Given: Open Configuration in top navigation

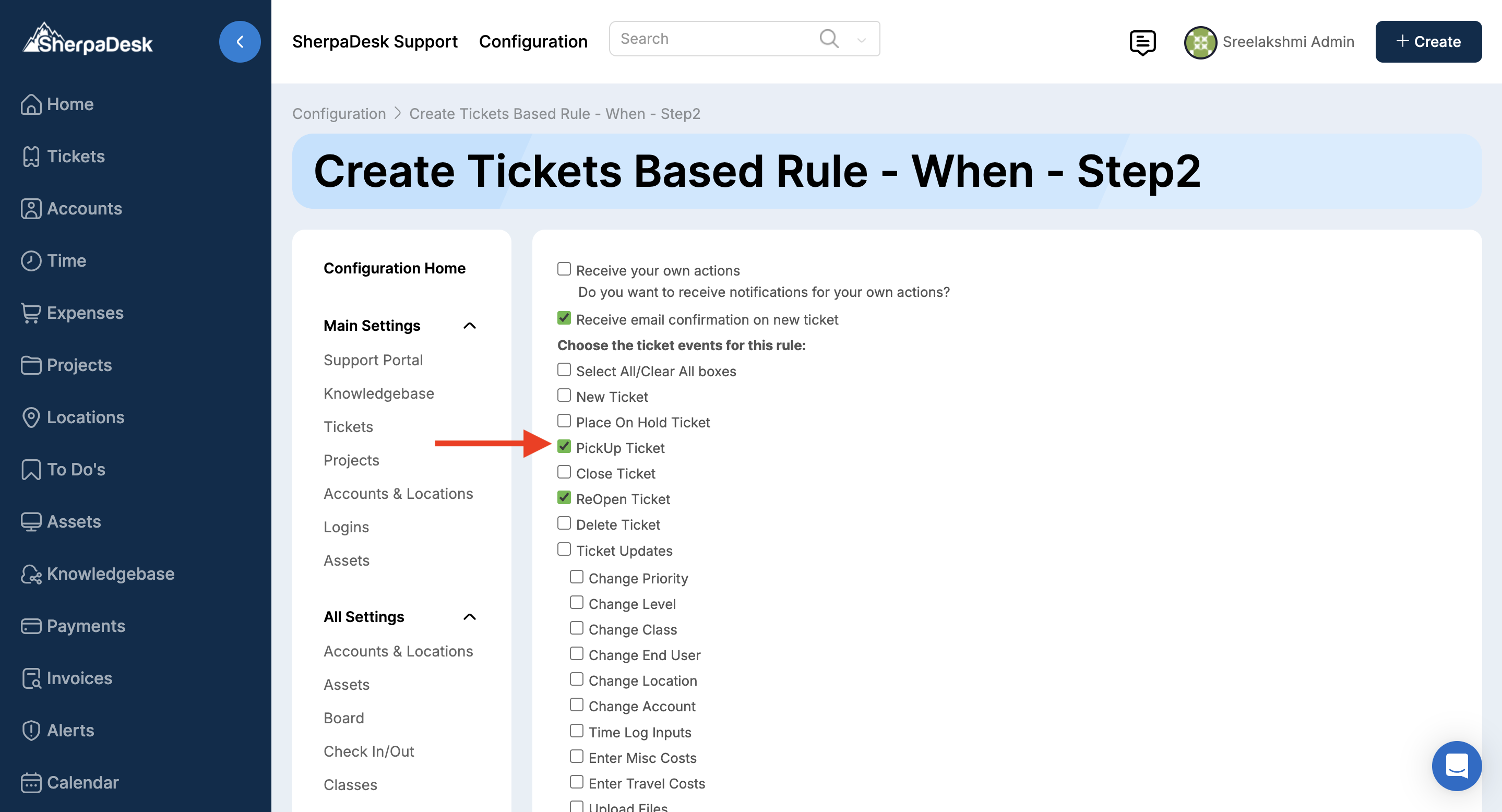Looking at the screenshot, I should [533, 42].
